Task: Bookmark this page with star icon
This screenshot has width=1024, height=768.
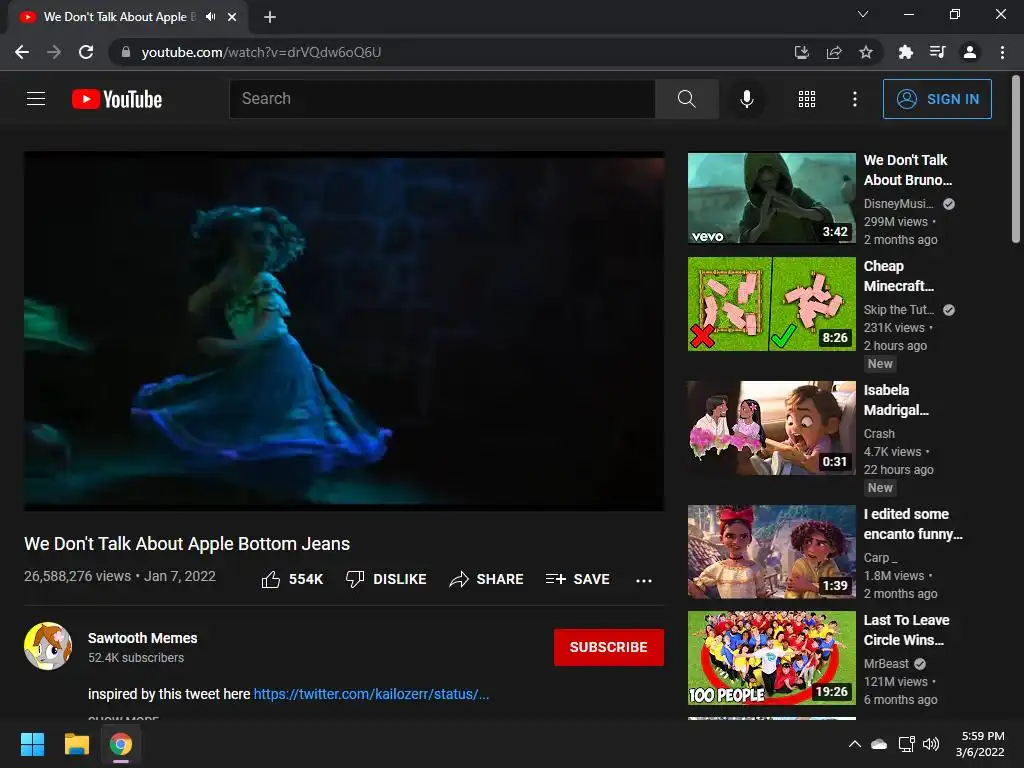Action: (x=865, y=52)
